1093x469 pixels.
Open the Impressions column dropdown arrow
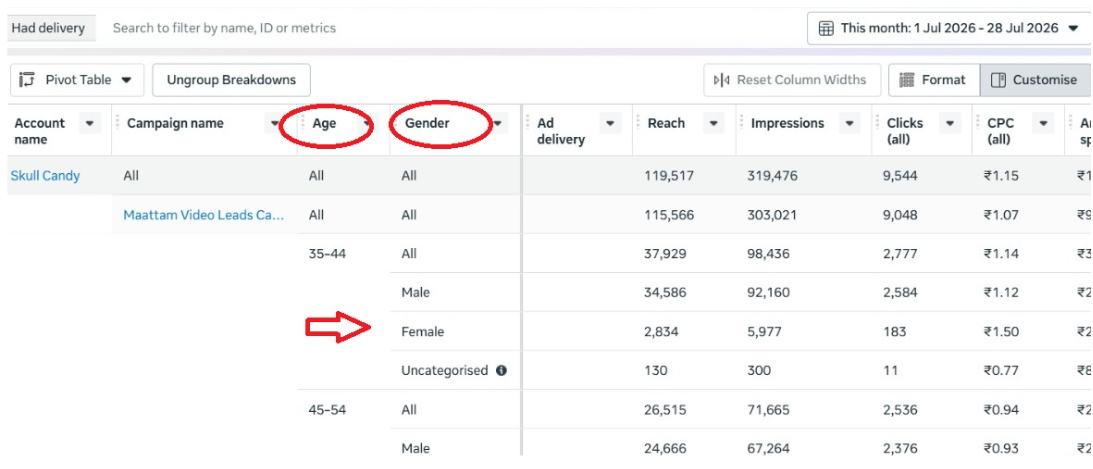[849, 123]
